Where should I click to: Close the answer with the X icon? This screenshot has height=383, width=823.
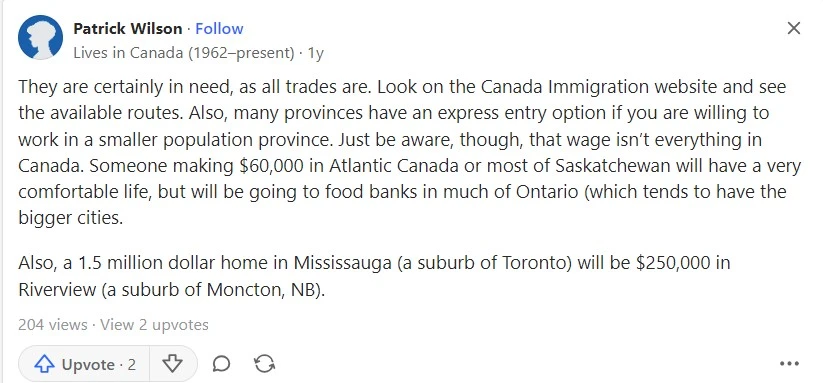794,28
